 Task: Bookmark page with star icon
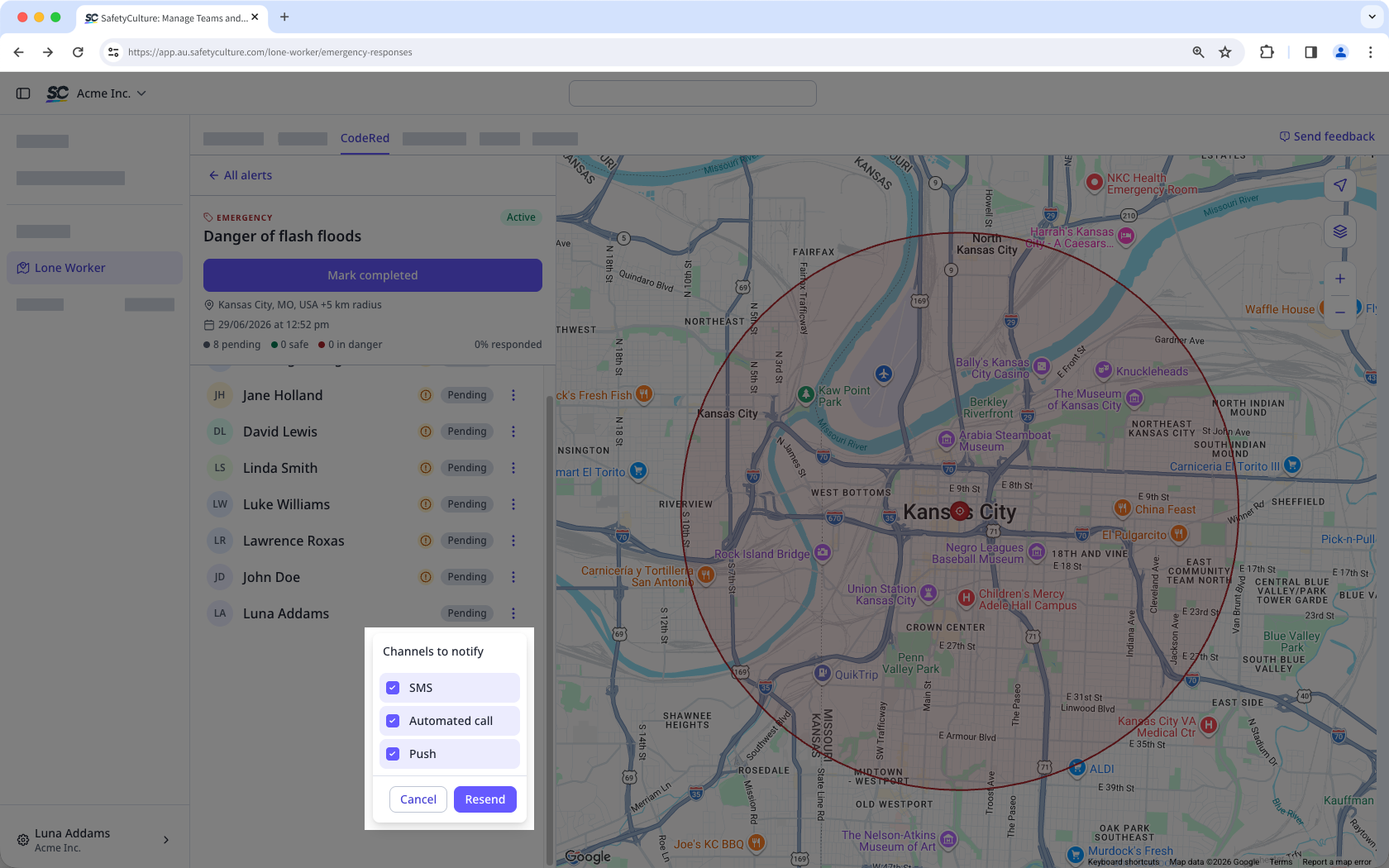tap(1225, 52)
